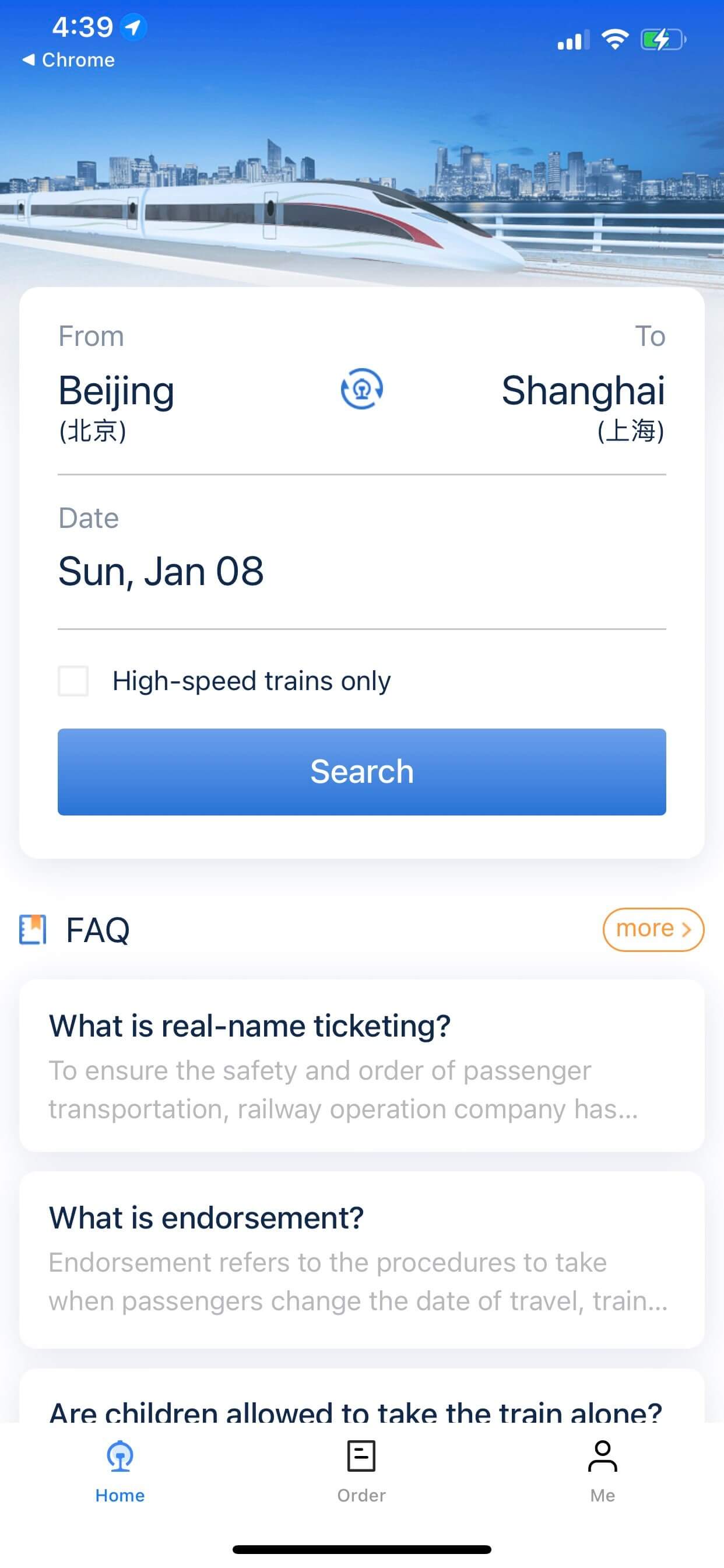Switch to the Me tab label
This screenshot has height=1568, width=724.
click(x=602, y=1496)
